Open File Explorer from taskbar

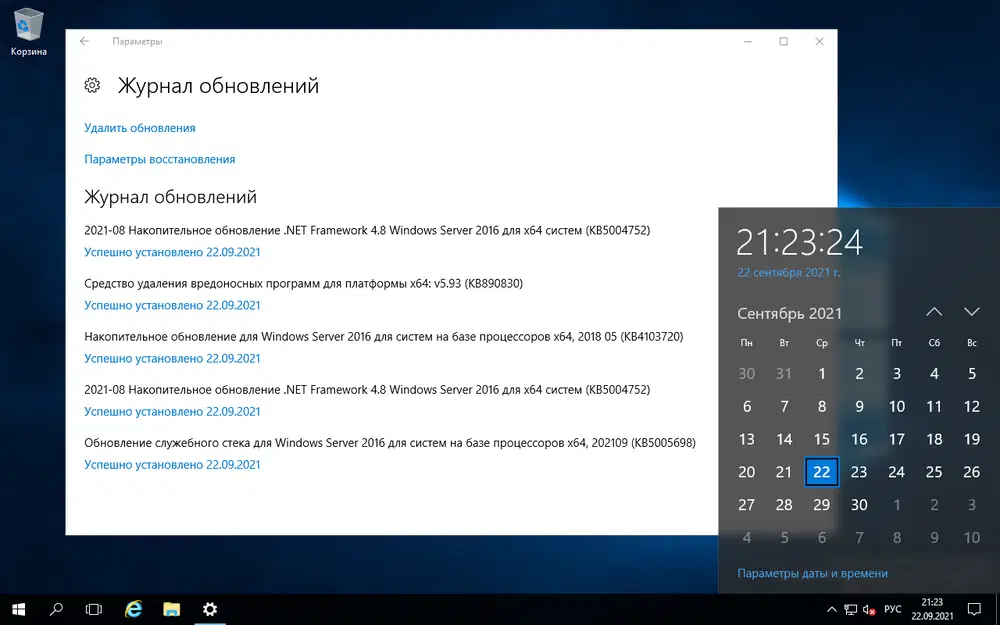(172, 610)
